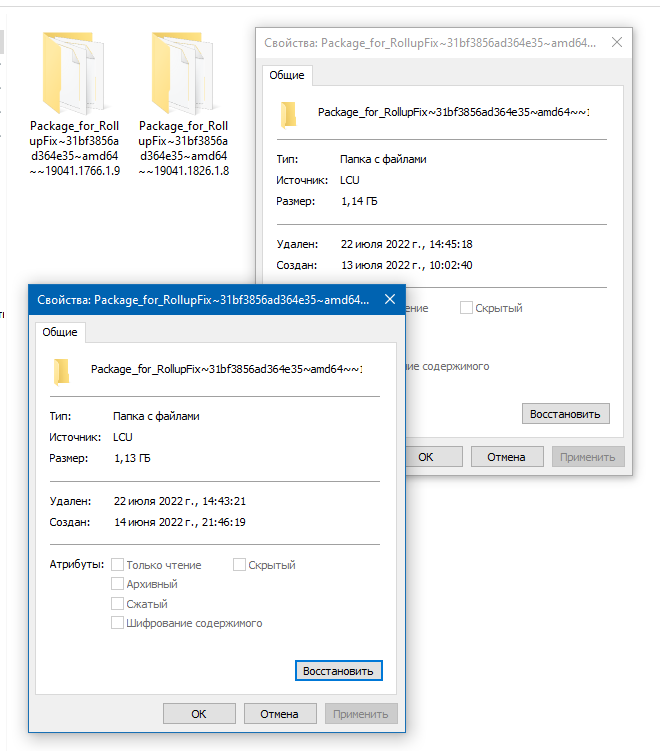This screenshot has width=660, height=751.
Task: Enable the 'Архивный' attribute checkbox
Action: pos(117,584)
